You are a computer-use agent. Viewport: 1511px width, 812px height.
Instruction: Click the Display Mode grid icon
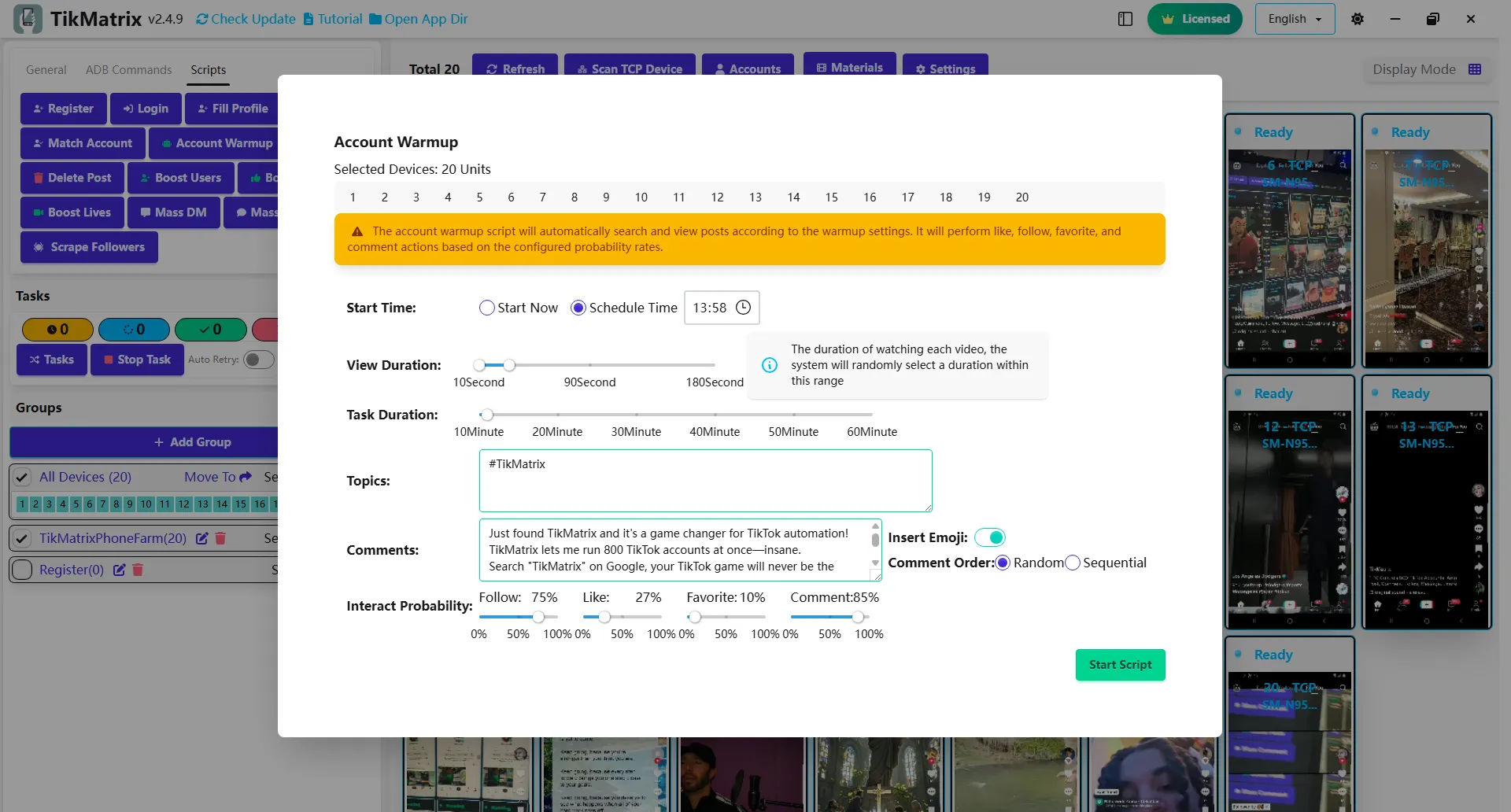click(x=1476, y=69)
